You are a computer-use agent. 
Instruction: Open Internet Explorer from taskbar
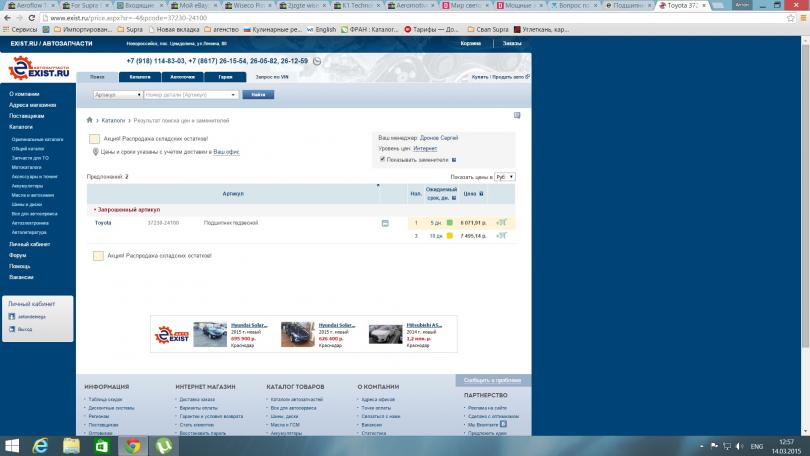pos(40,446)
